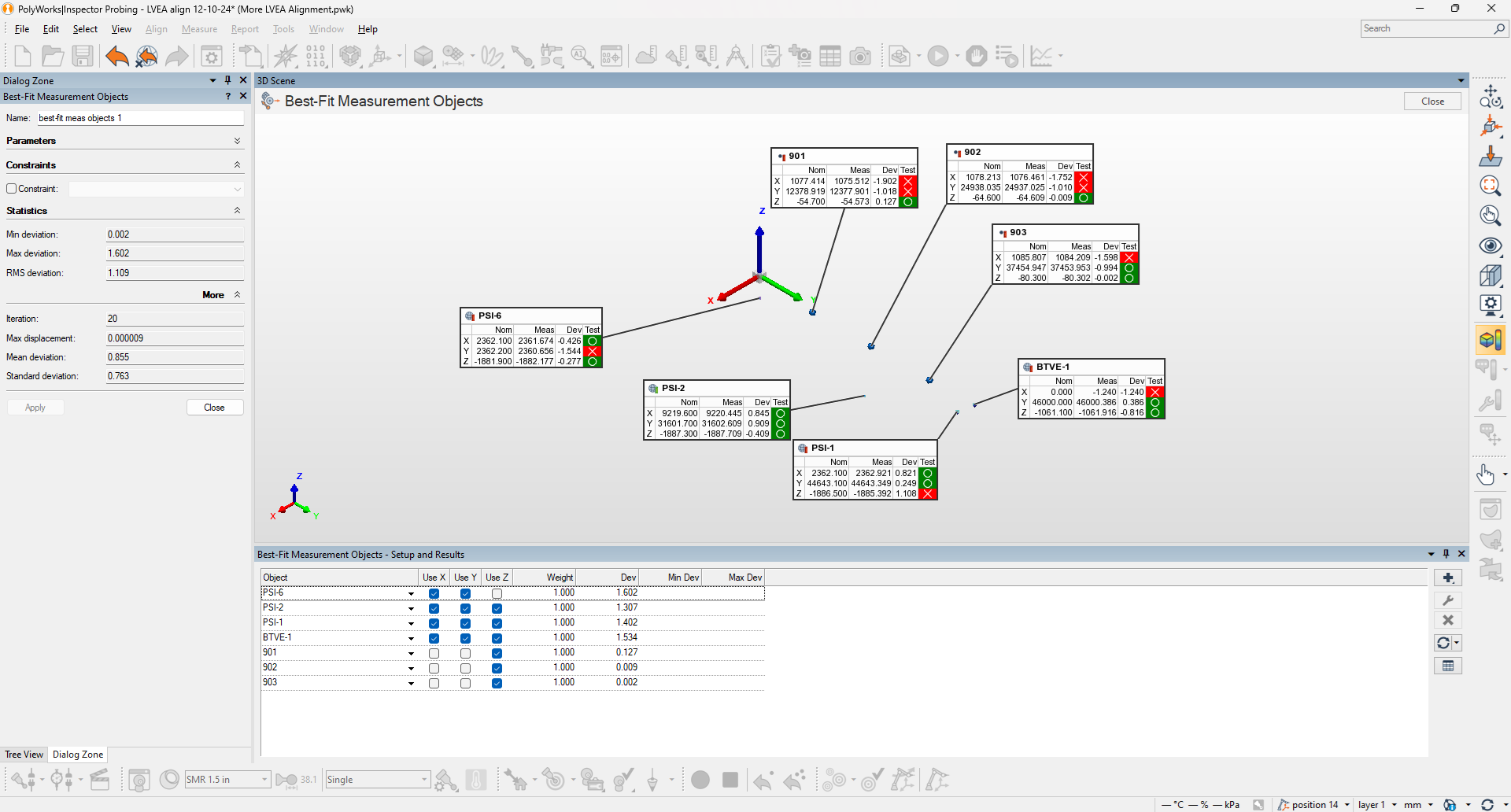
Task: Click the table report icon in toolbar
Action: [x=830, y=56]
